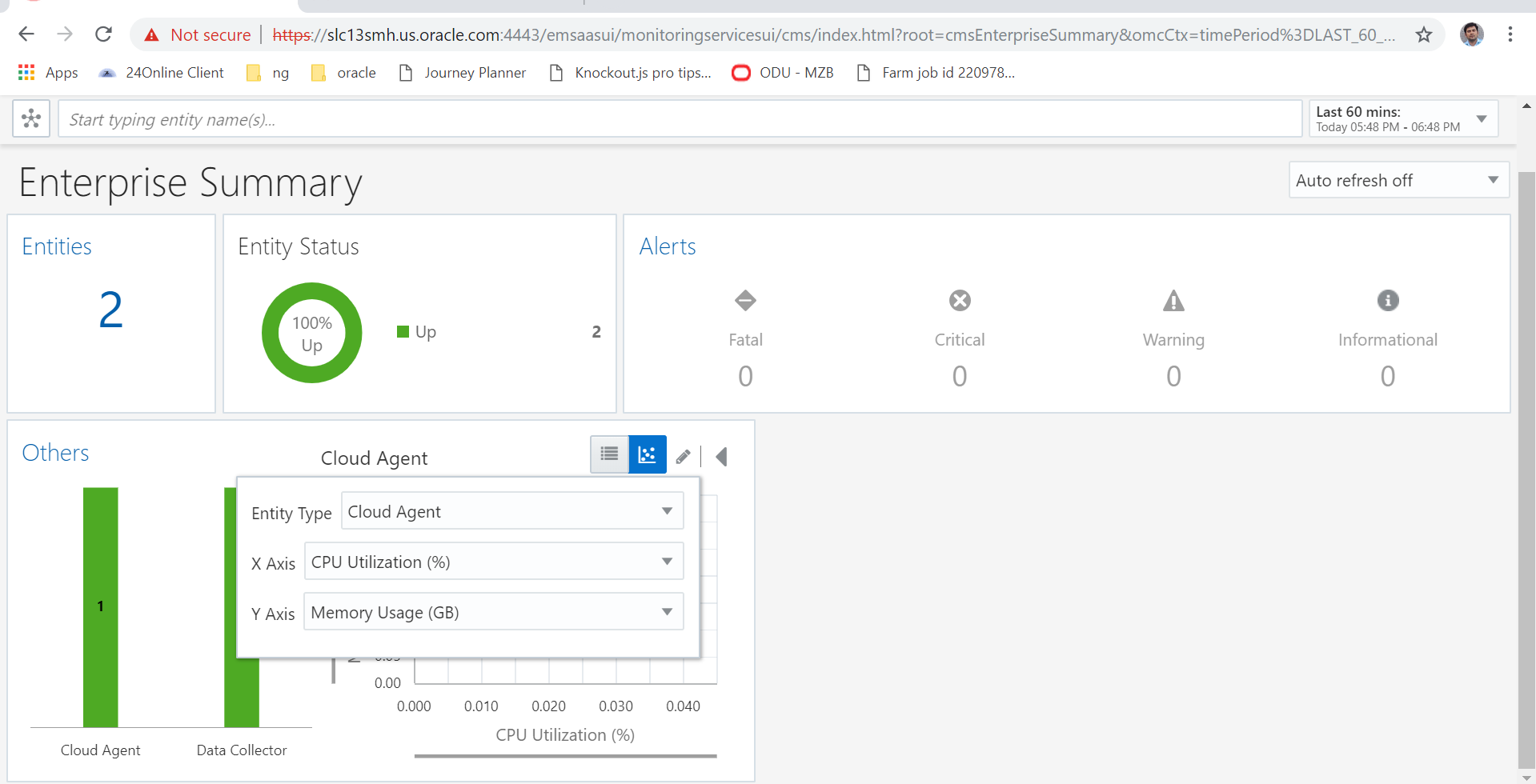Click the Critical alert icon
The height and width of the screenshot is (784, 1536).
(960, 301)
